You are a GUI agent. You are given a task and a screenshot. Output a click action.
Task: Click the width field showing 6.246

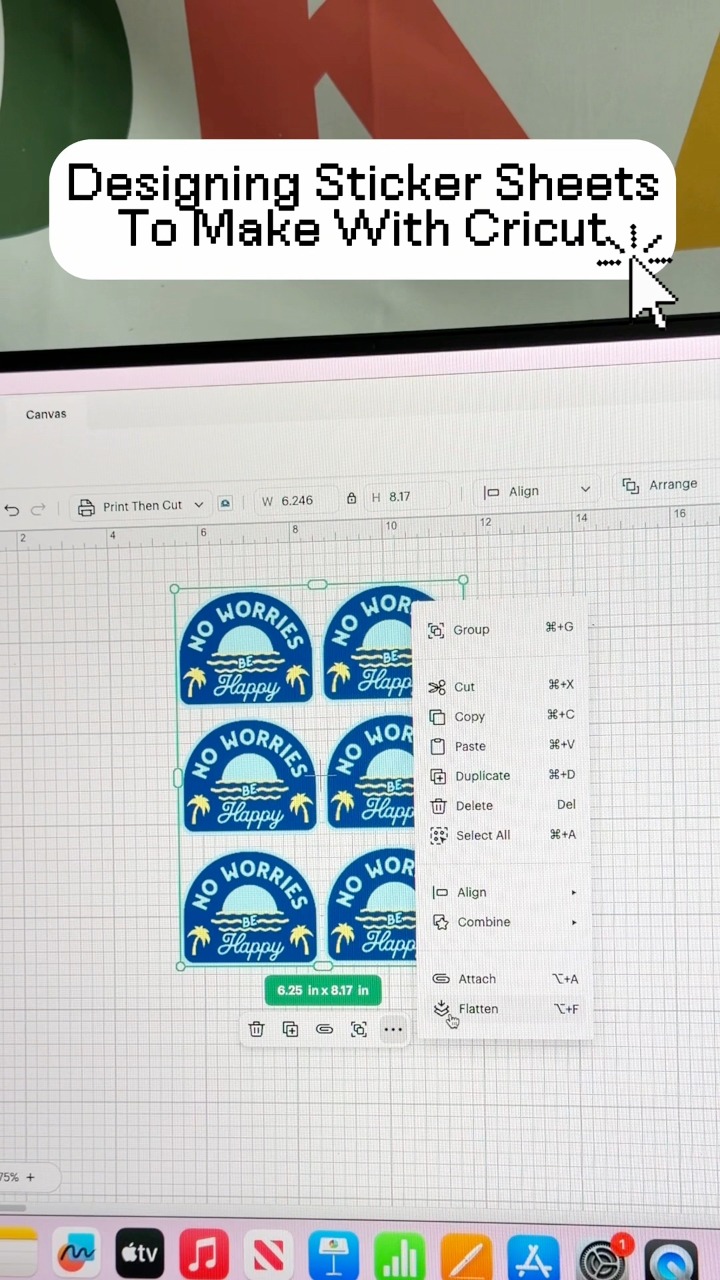tap(297, 500)
